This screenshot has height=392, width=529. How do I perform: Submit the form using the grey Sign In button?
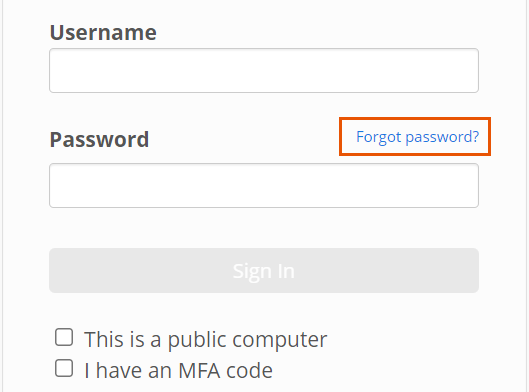coord(264,271)
